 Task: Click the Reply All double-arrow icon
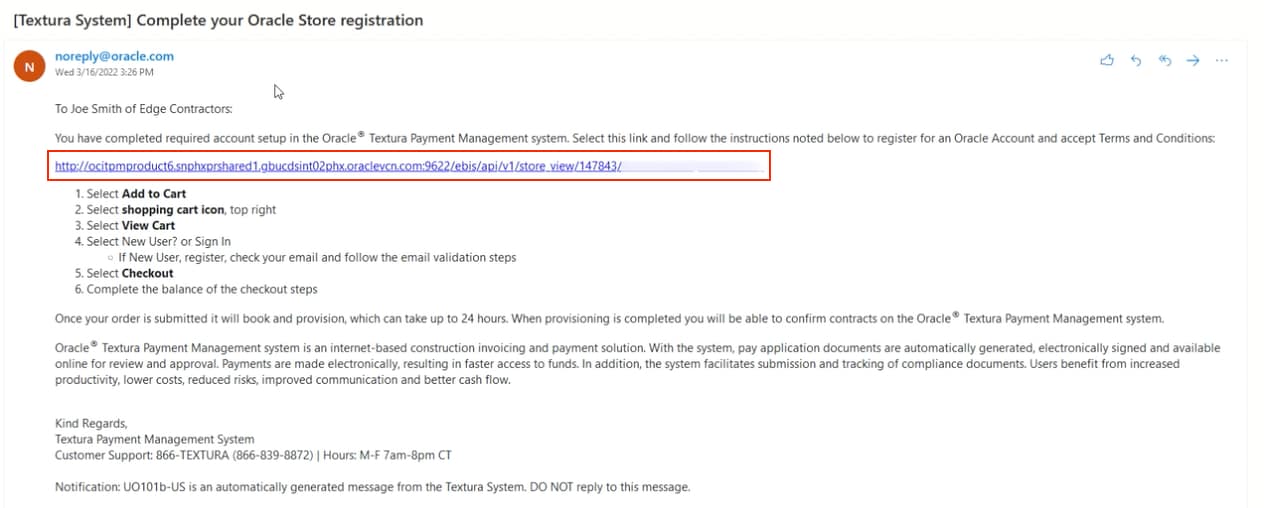(1164, 61)
